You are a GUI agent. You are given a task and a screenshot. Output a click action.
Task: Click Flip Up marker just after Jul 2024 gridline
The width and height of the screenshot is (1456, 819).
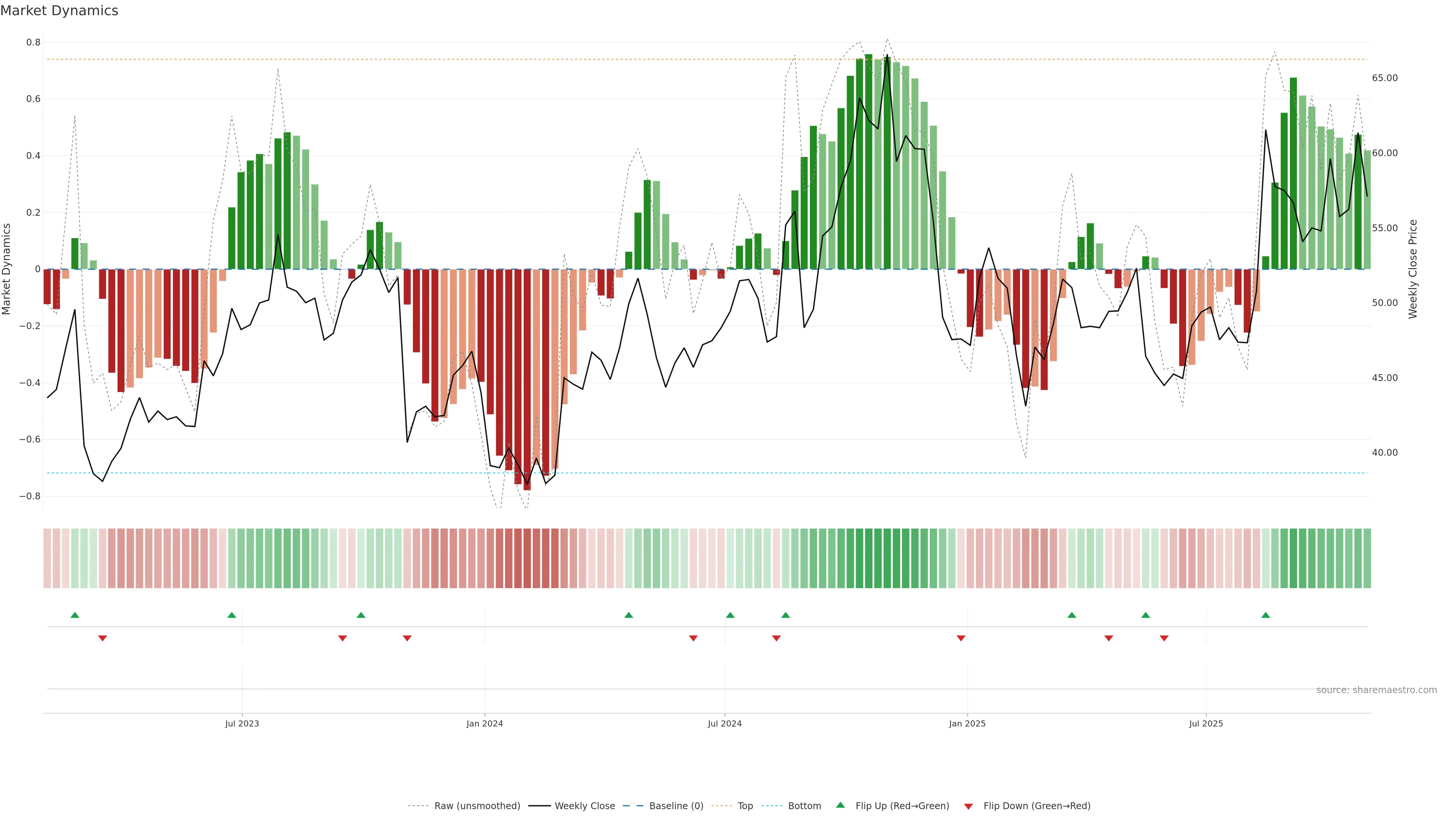(730, 615)
